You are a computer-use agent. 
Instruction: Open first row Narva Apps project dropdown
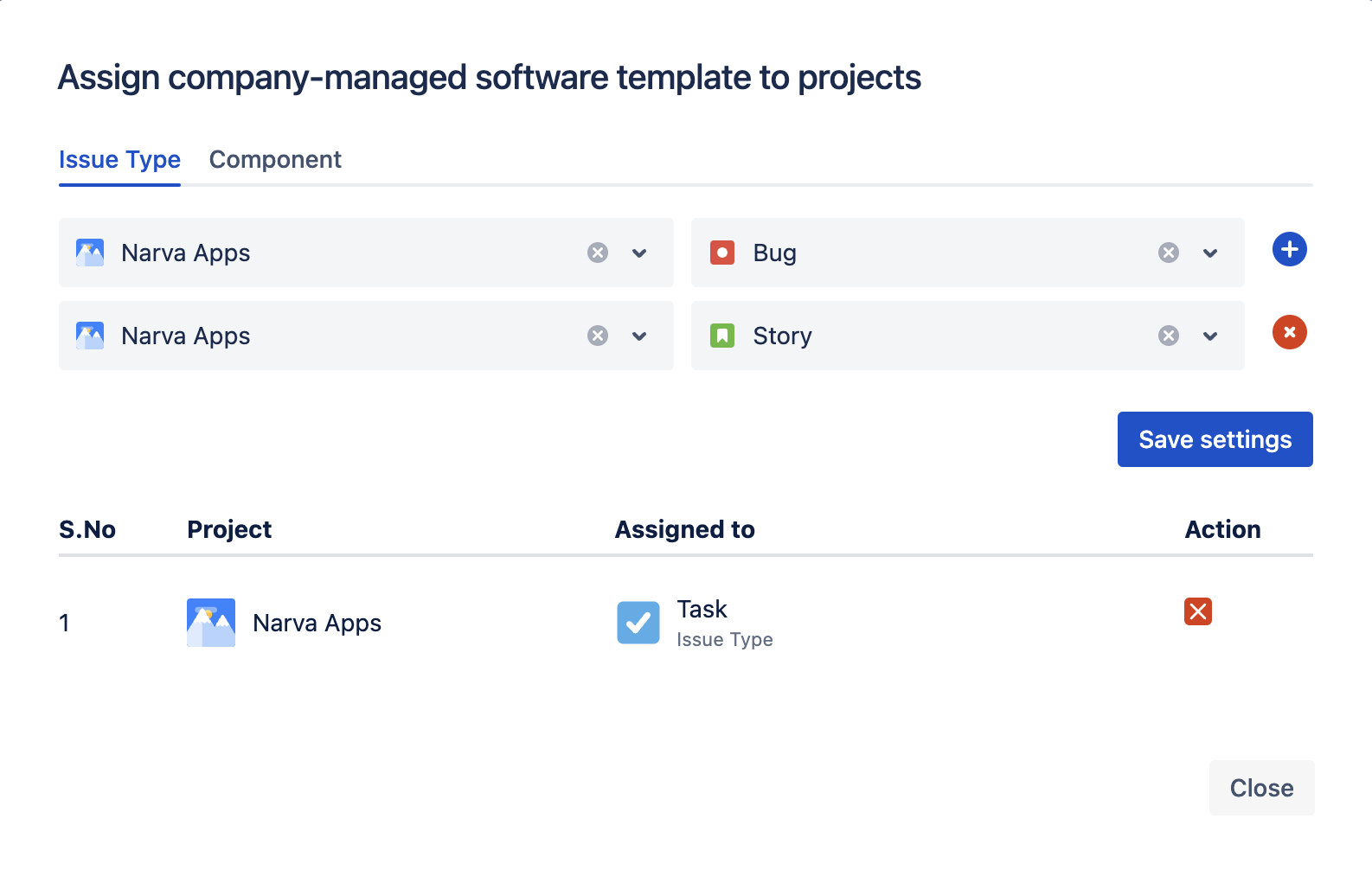(639, 253)
